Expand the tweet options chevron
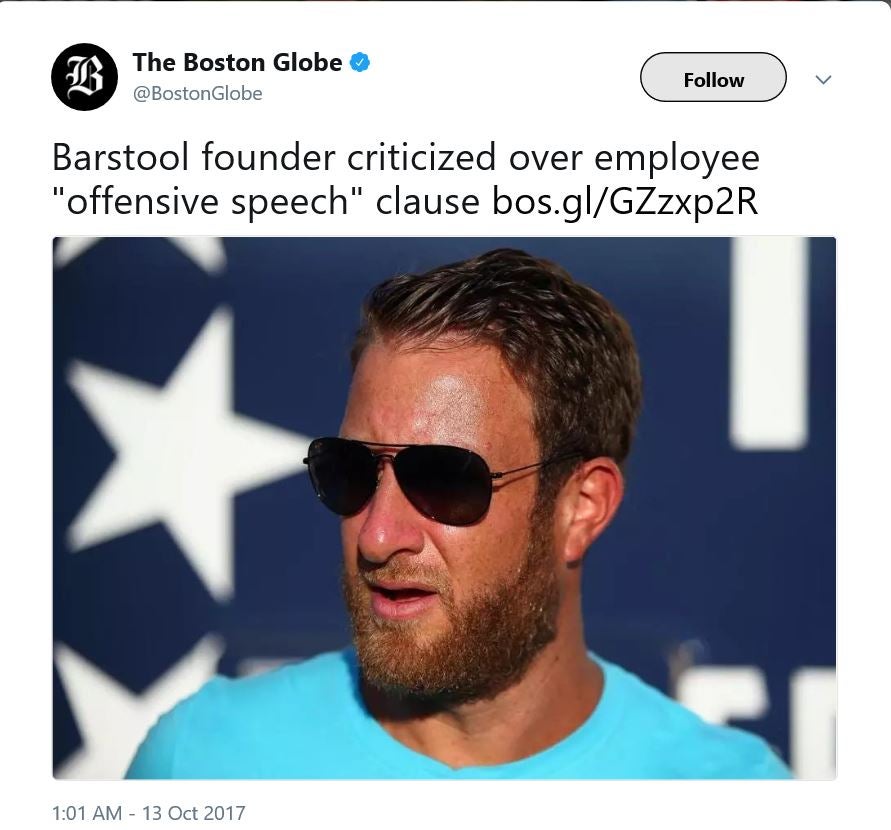 click(823, 80)
